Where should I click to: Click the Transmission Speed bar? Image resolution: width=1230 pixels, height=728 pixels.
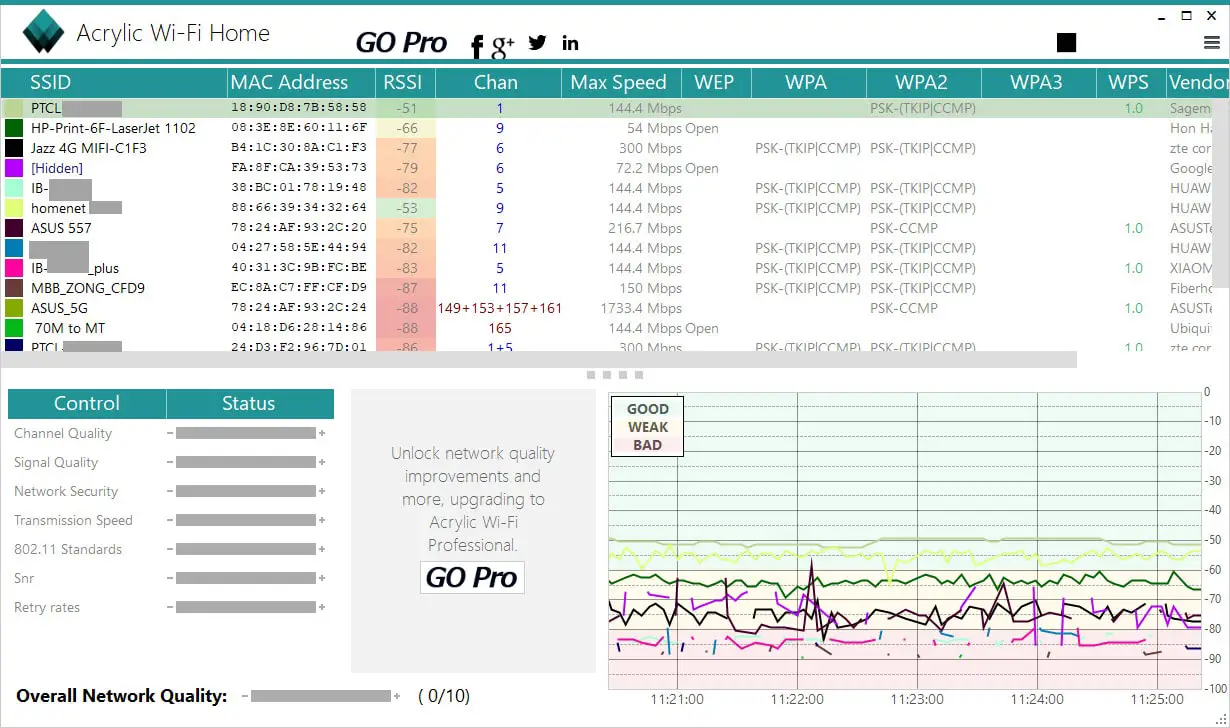(246, 520)
